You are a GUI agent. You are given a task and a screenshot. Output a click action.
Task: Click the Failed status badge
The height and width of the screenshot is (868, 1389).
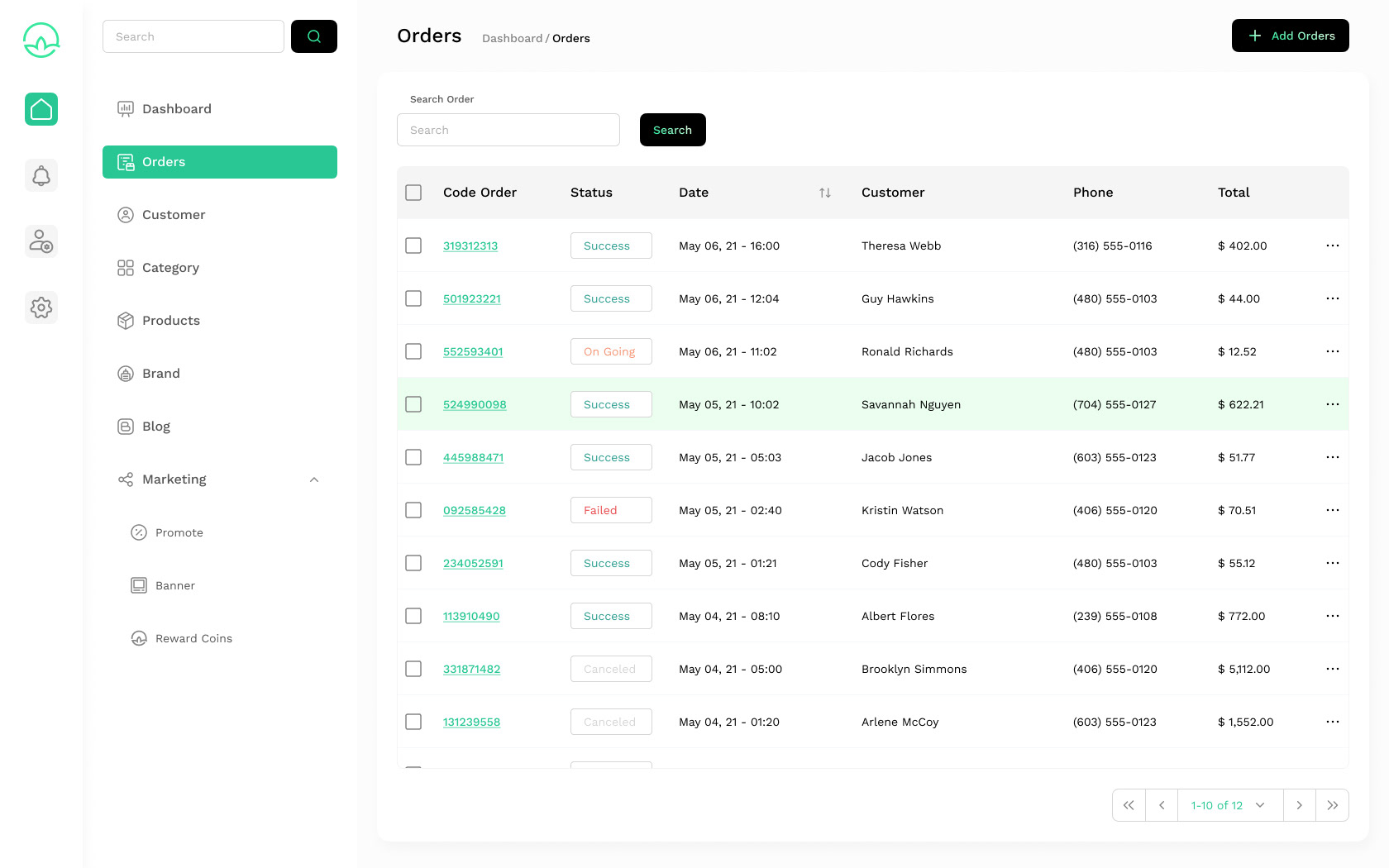[x=611, y=510]
